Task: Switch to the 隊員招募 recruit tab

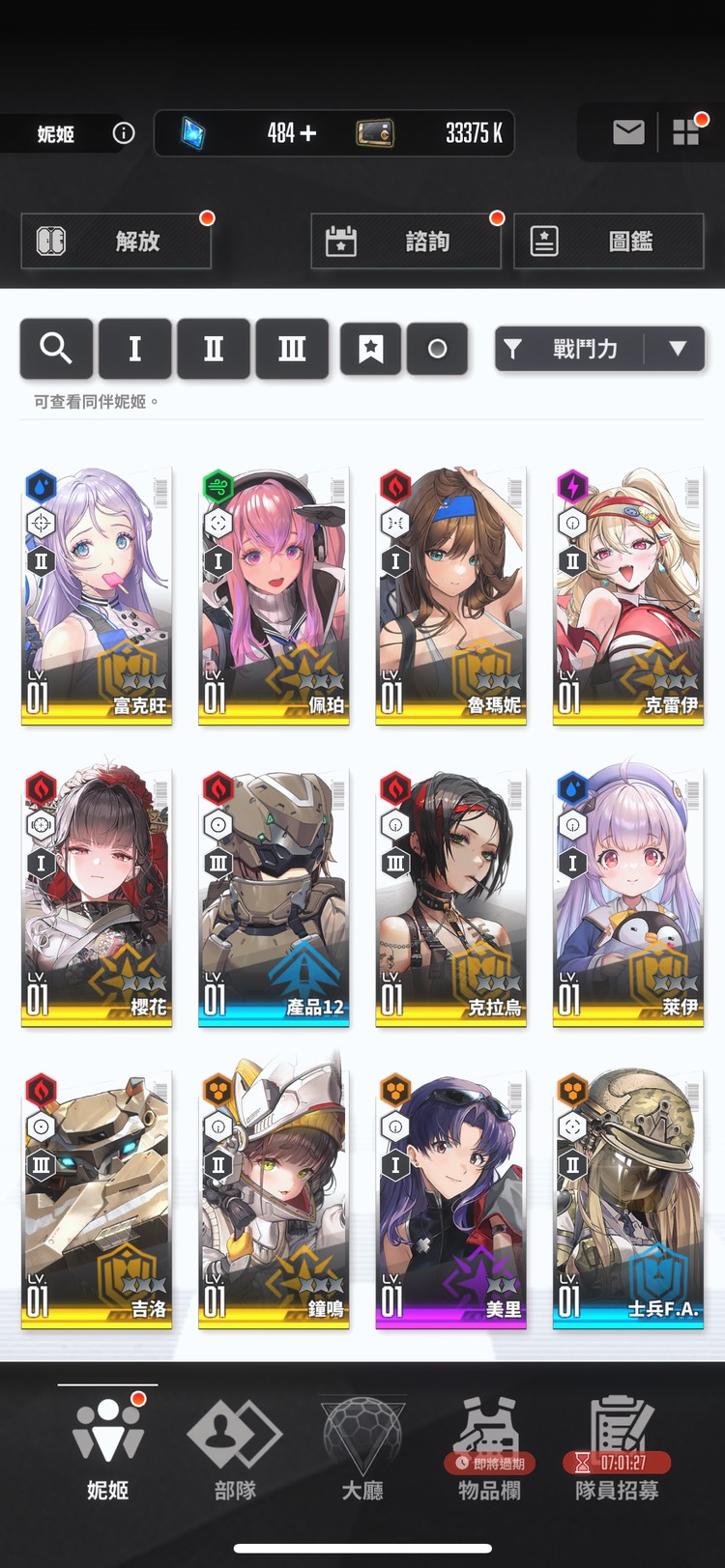Action: [617, 1445]
